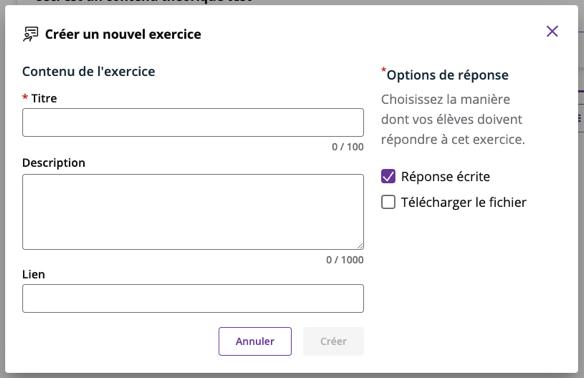Click the exercise icon beside dialog title
Image resolution: width=584 pixels, height=378 pixels.
(x=31, y=34)
